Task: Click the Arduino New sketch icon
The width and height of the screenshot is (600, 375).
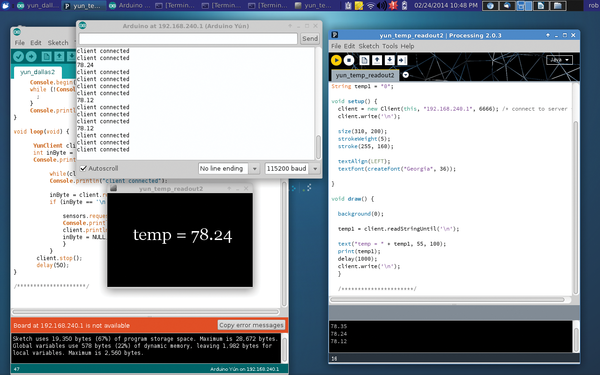Action: 46,56
